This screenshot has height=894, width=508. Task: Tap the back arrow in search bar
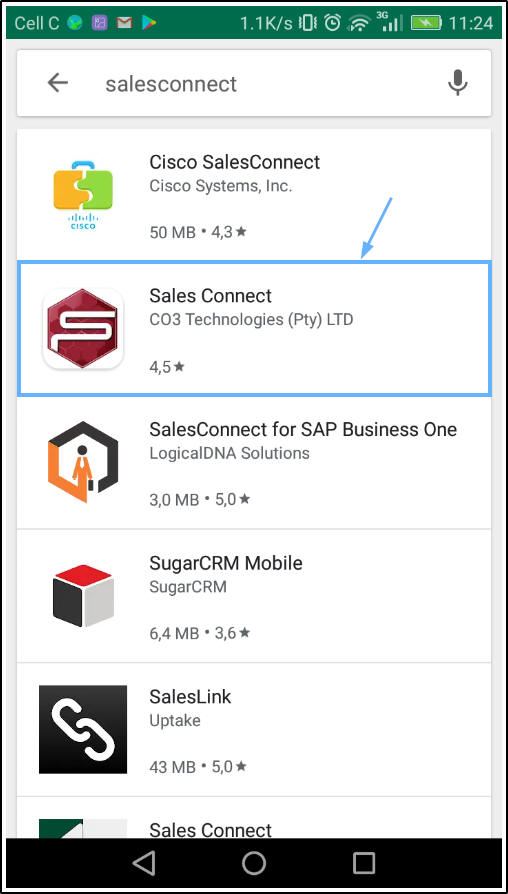58,83
